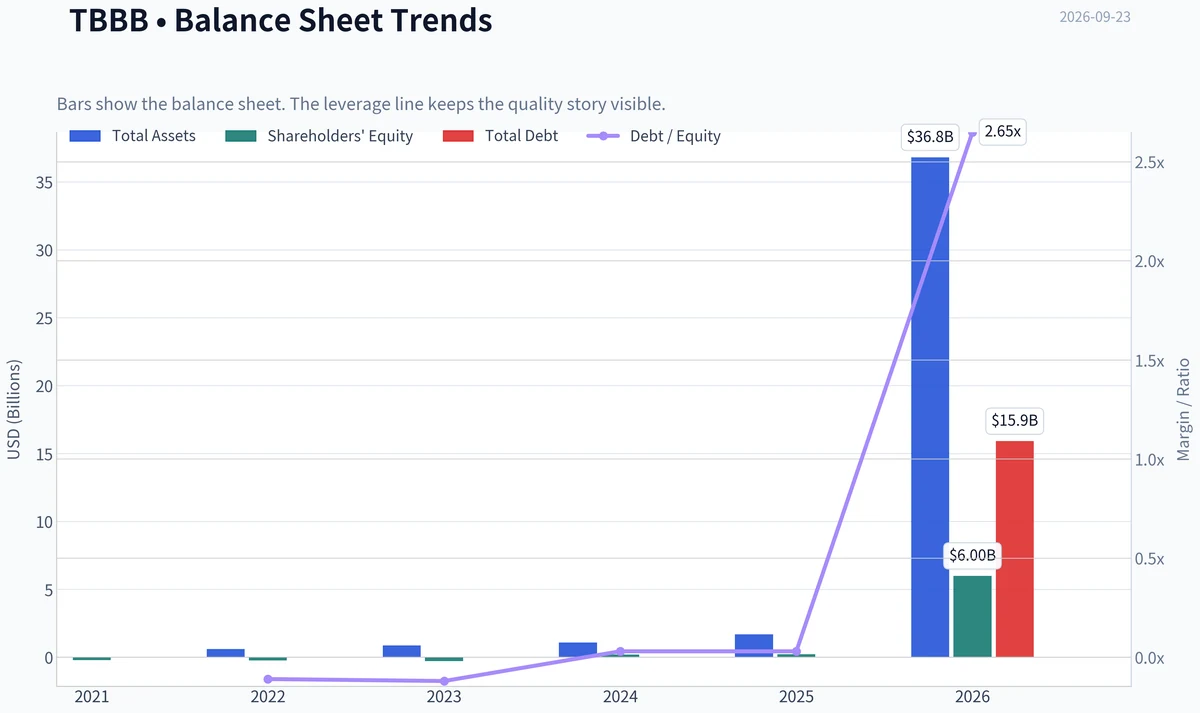The width and height of the screenshot is (1200, 713).
Task: Select the 2026 Total Debt red bar
Action: tap(1015, 549)
